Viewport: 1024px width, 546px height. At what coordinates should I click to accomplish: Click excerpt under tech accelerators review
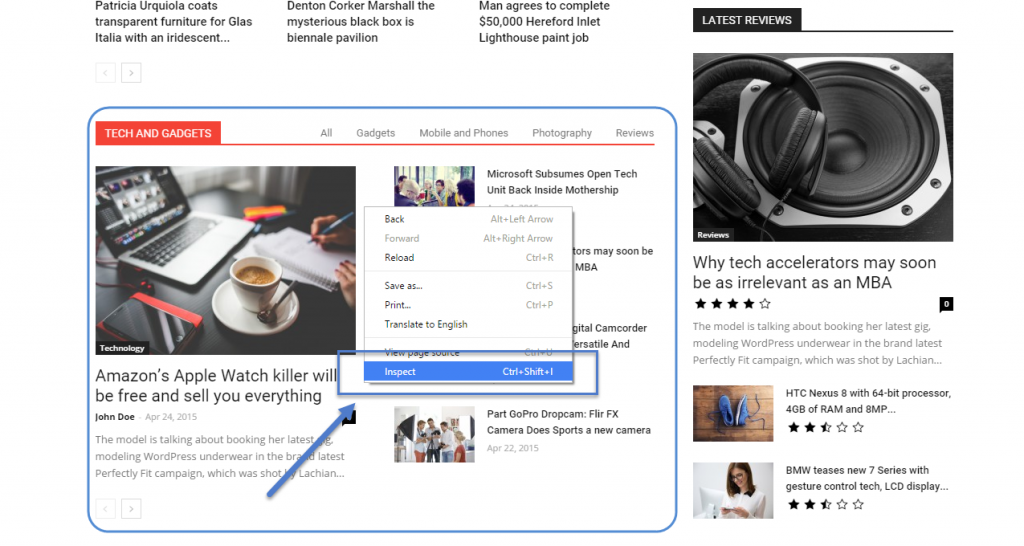[818, 343]
